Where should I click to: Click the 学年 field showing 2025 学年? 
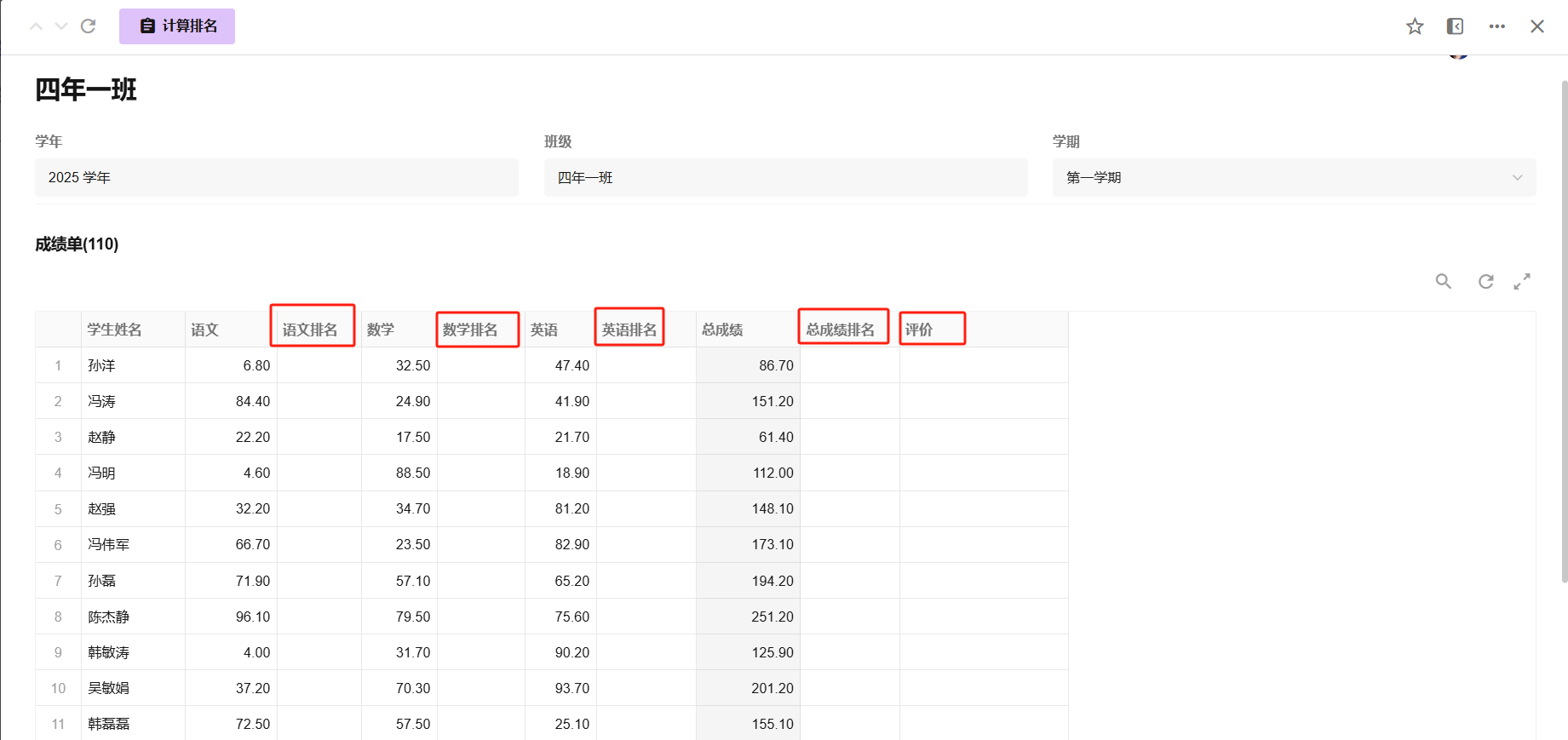tap(276, 177)
